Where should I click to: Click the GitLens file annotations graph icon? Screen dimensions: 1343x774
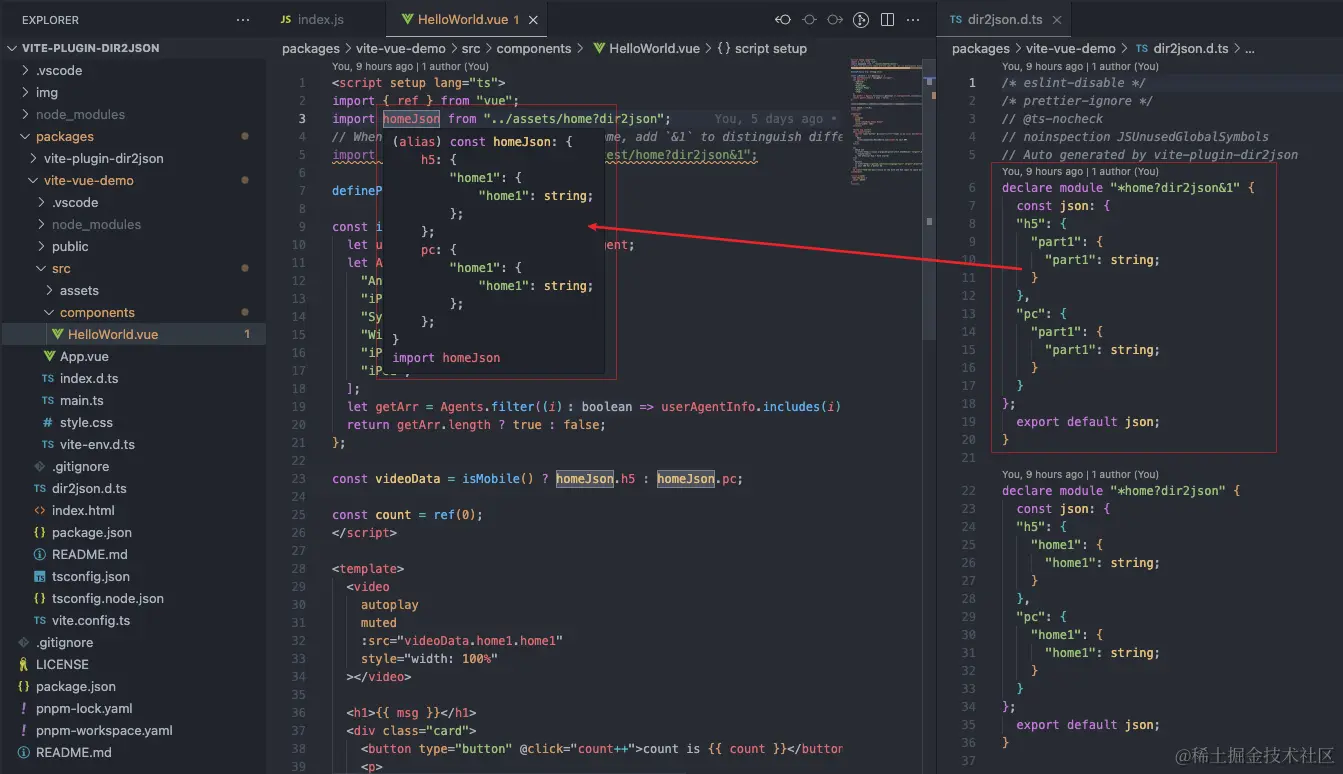[x=862, y=19]
